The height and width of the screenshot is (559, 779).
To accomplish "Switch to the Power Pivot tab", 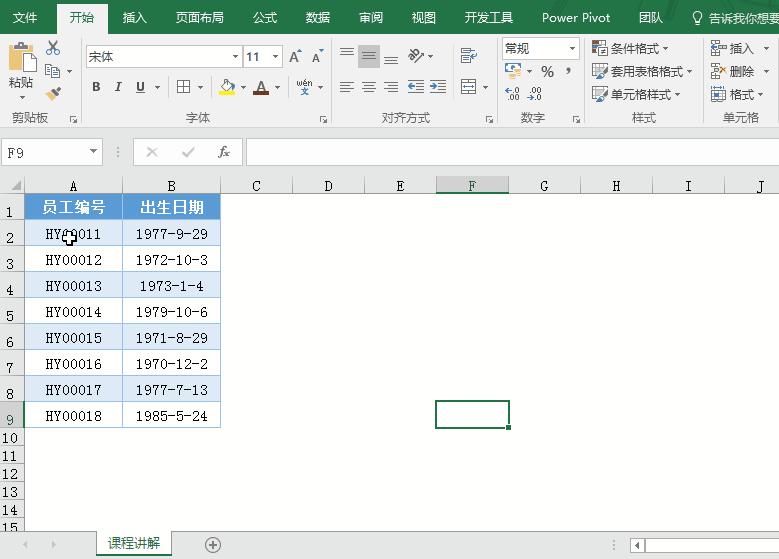I will (x=576, y=18).
